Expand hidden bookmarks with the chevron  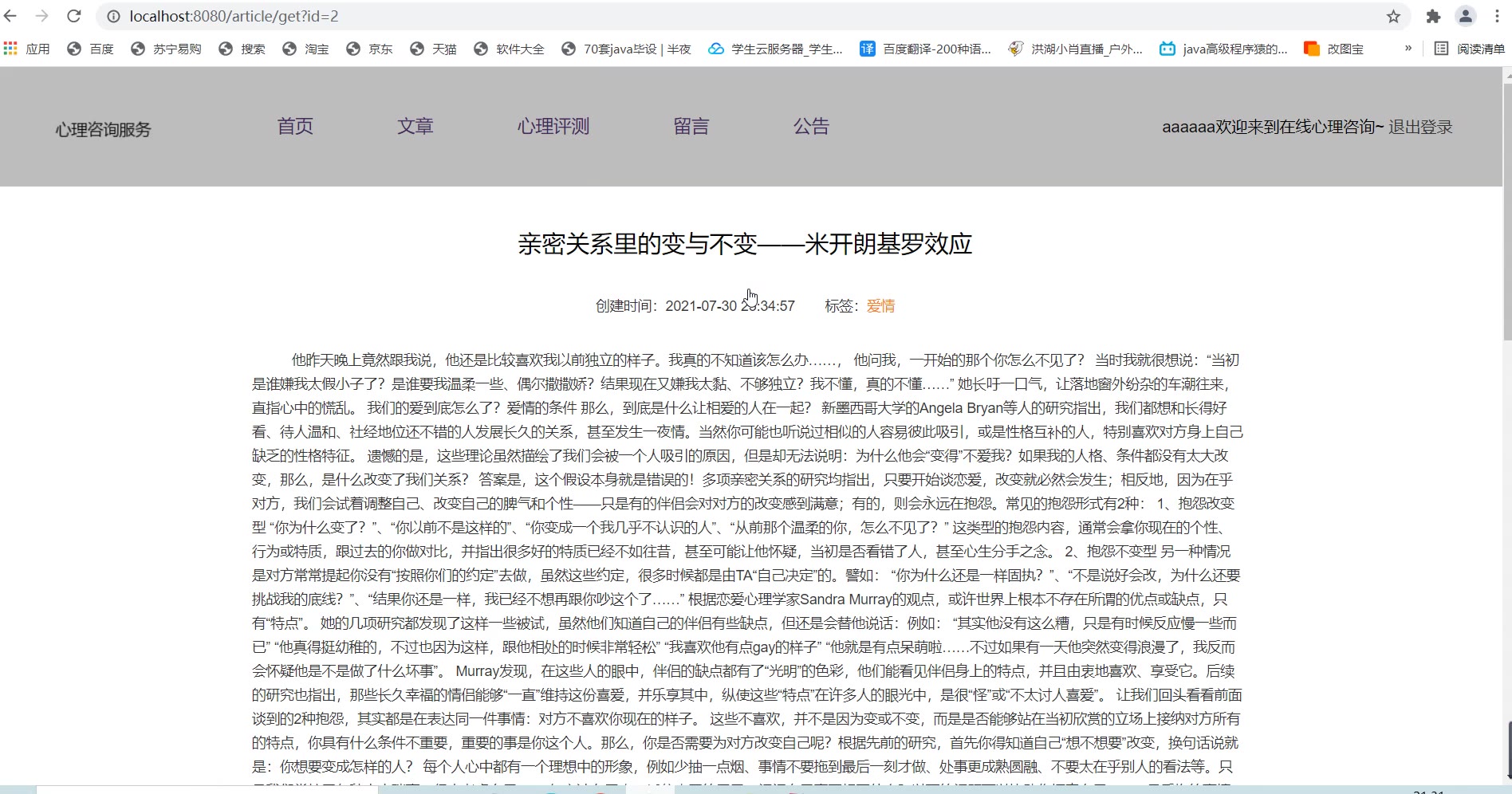(x=1408, y=49)
